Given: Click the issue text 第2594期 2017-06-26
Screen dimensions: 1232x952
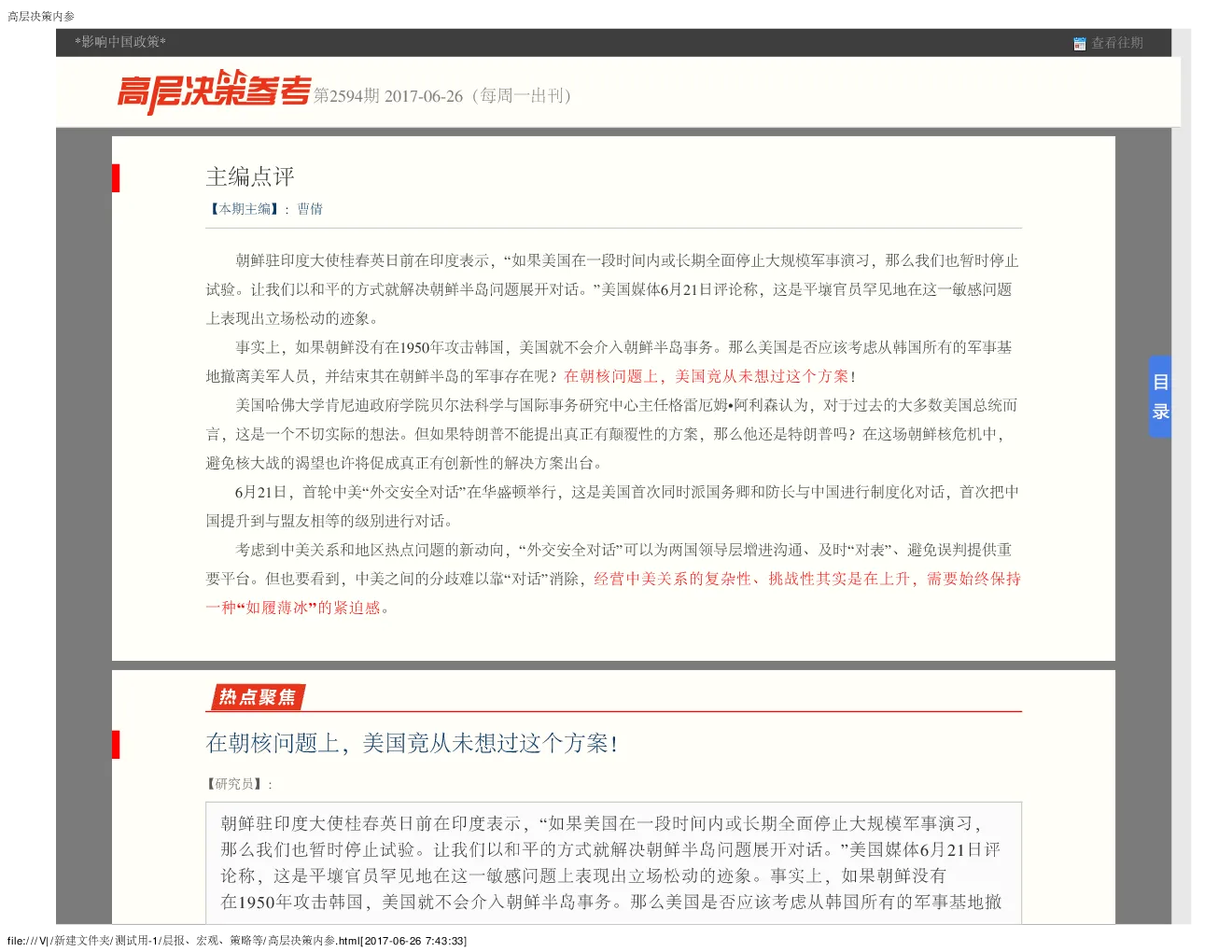Looking at the screenshot, I should tap(388, 96).
